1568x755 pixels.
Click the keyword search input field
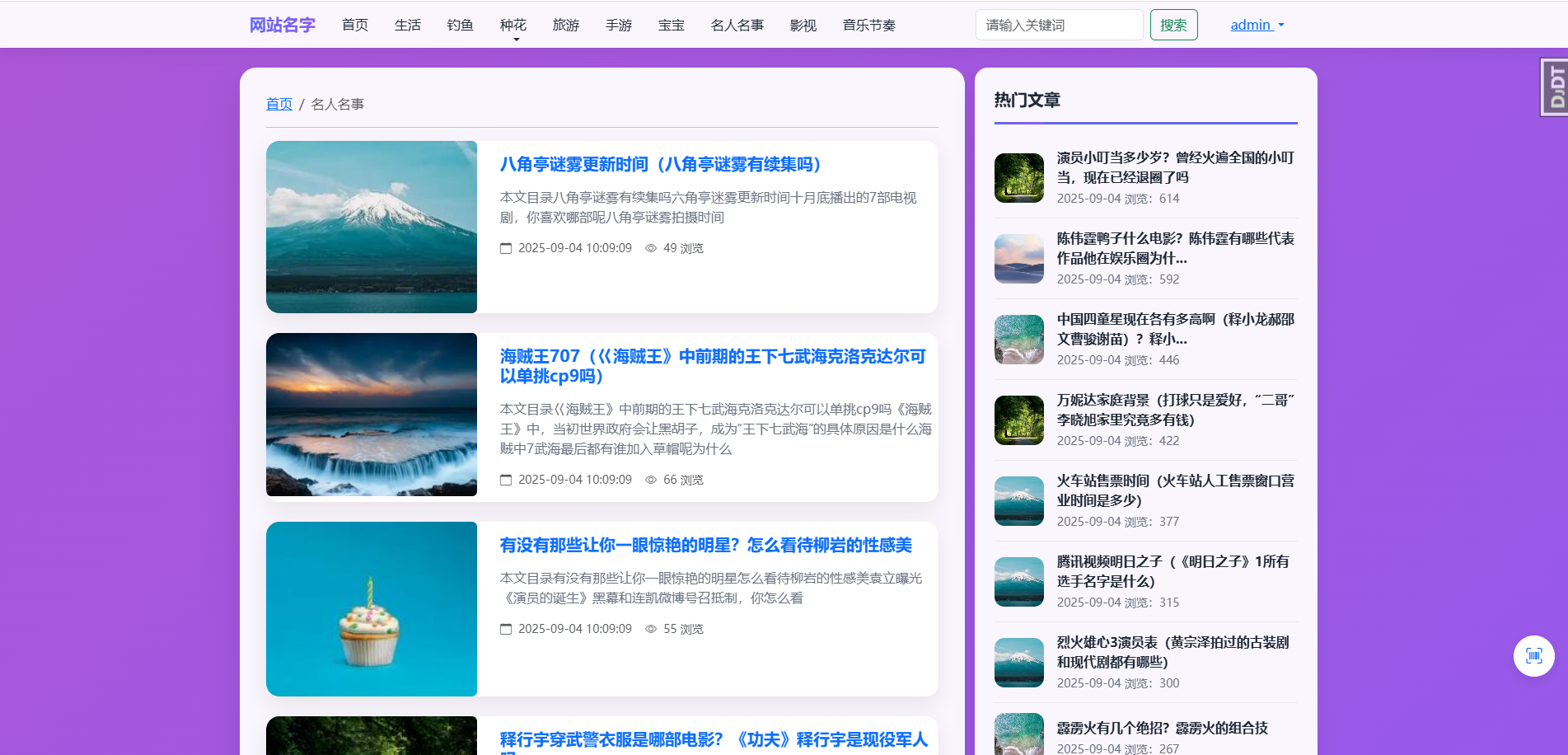pyautogui.click(x=1059, y=25)
